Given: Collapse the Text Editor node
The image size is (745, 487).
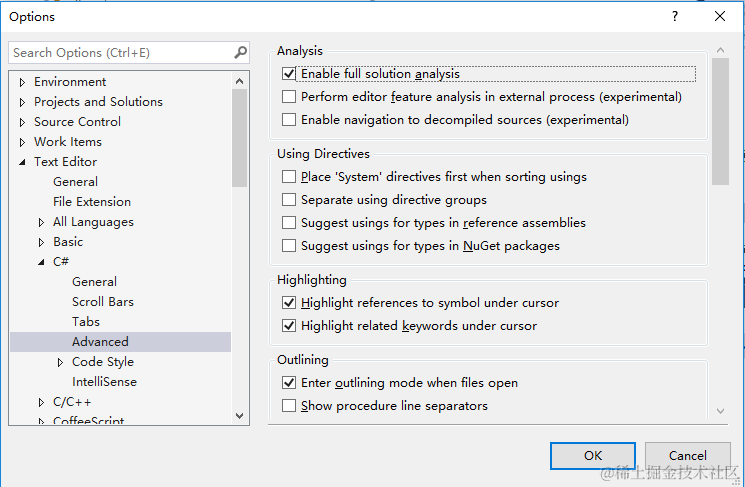Looking at the screenshot, I should coord(22,162).
